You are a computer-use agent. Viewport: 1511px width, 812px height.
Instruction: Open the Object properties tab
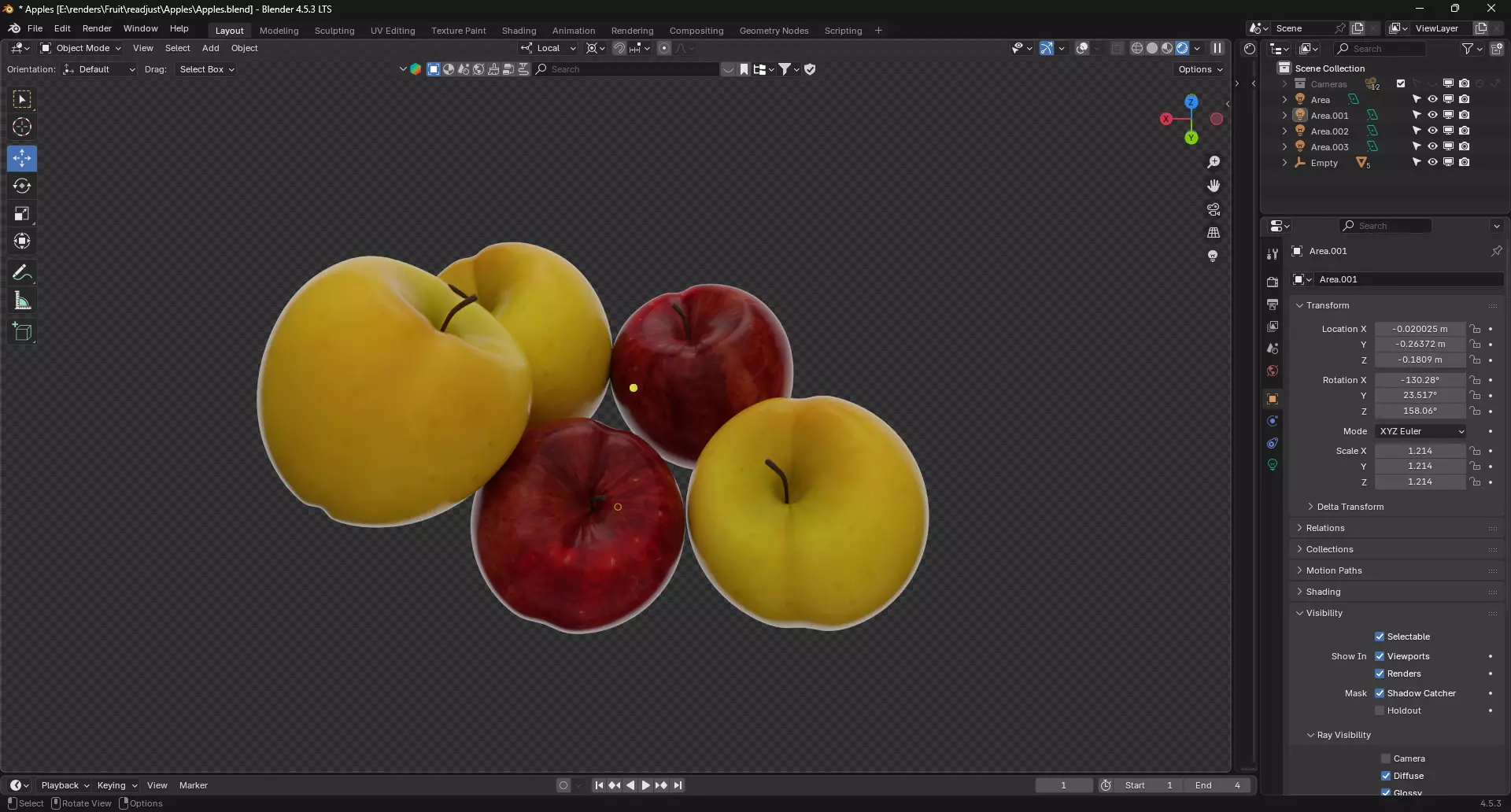pos(1273,399)
